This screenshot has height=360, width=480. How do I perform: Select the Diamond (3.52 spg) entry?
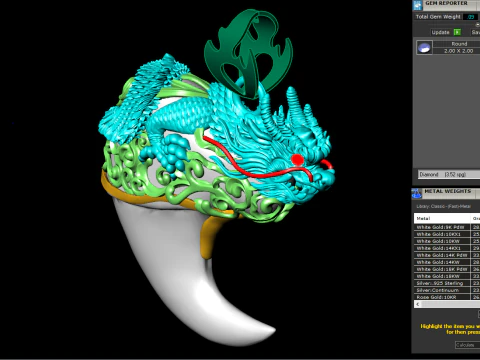[449, 174]
